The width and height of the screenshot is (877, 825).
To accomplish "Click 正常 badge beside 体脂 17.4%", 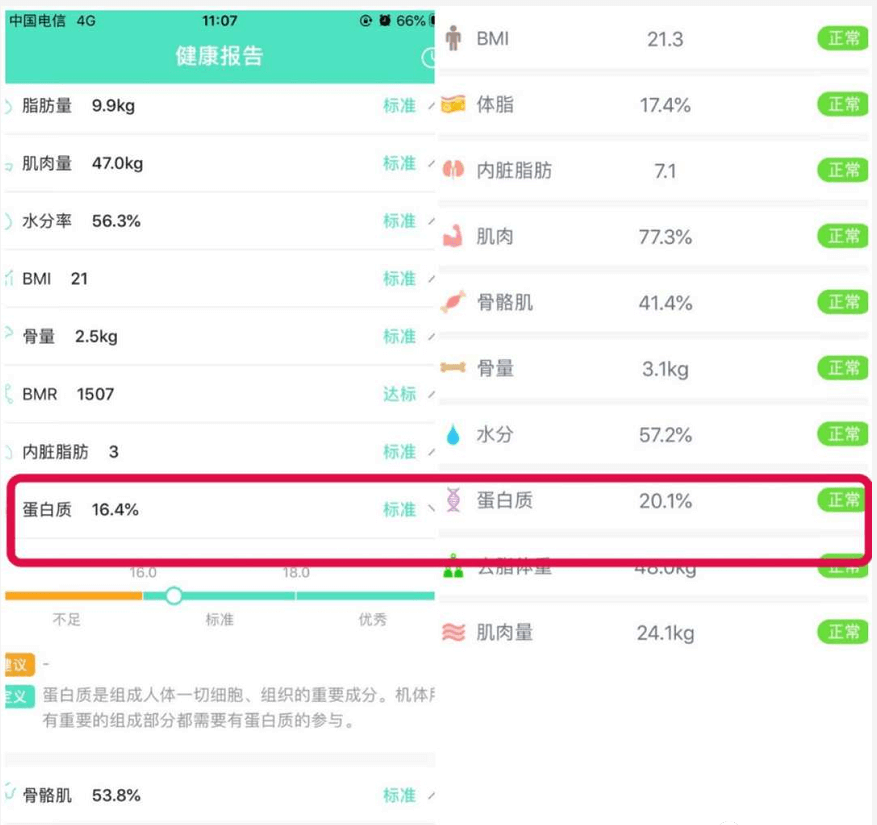I will (x=843, y=105).
